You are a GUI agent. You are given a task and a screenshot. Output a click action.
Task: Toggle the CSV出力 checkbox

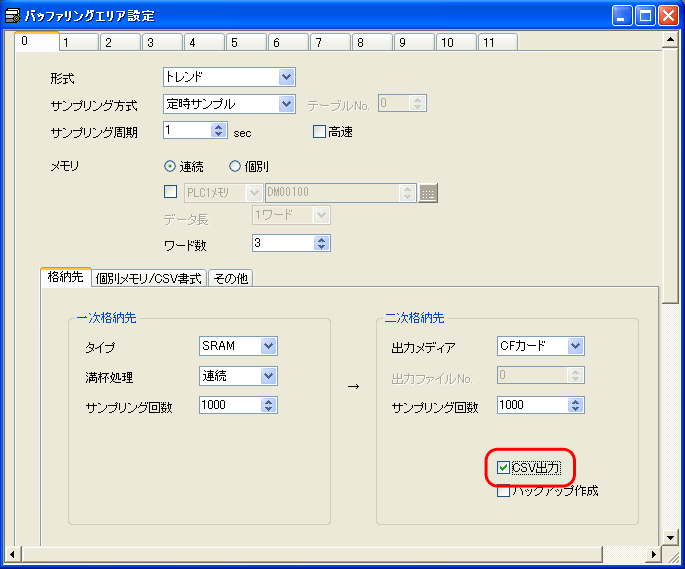coord(504,467)
